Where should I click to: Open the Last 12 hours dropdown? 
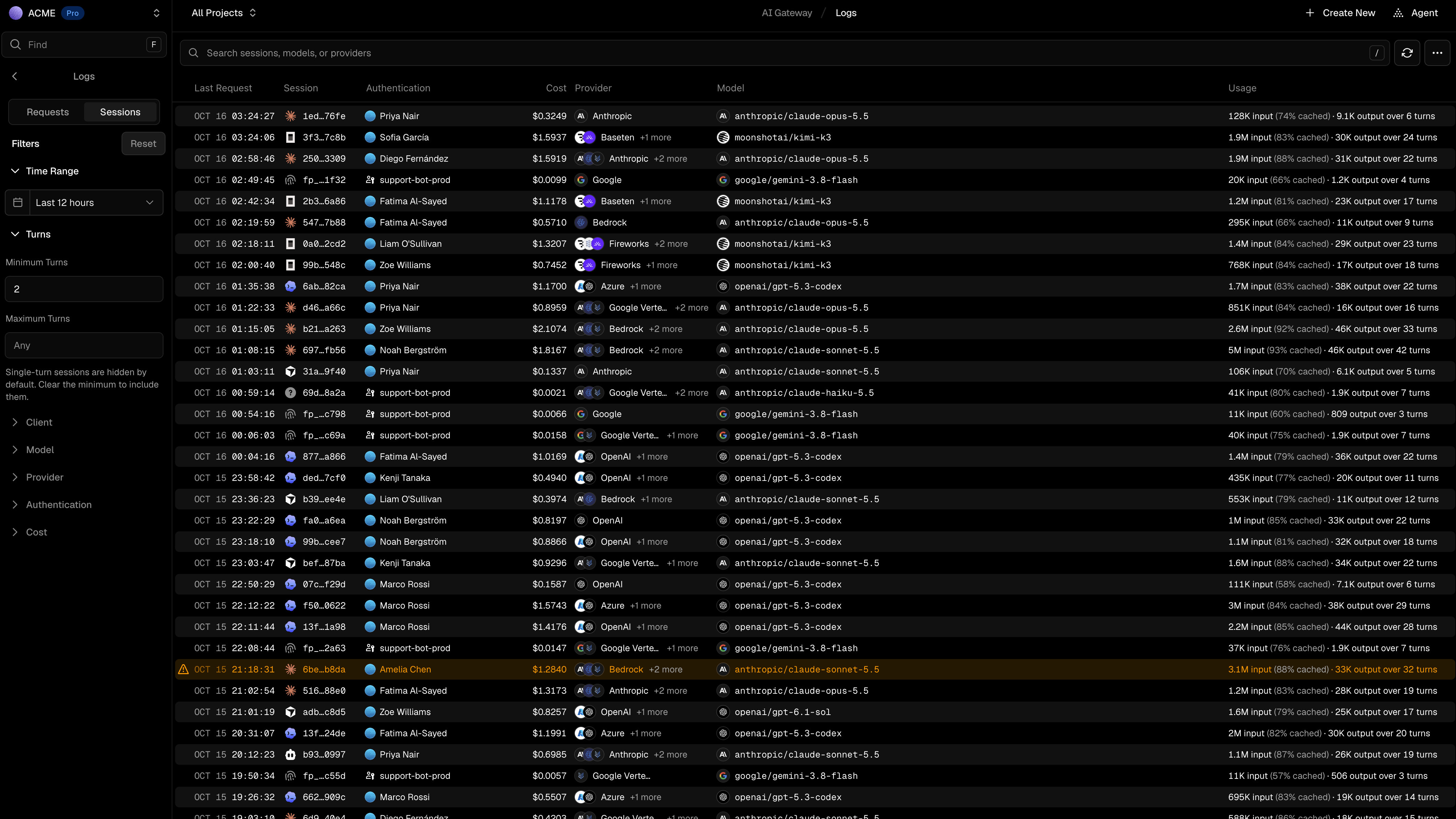coord(84,202)
